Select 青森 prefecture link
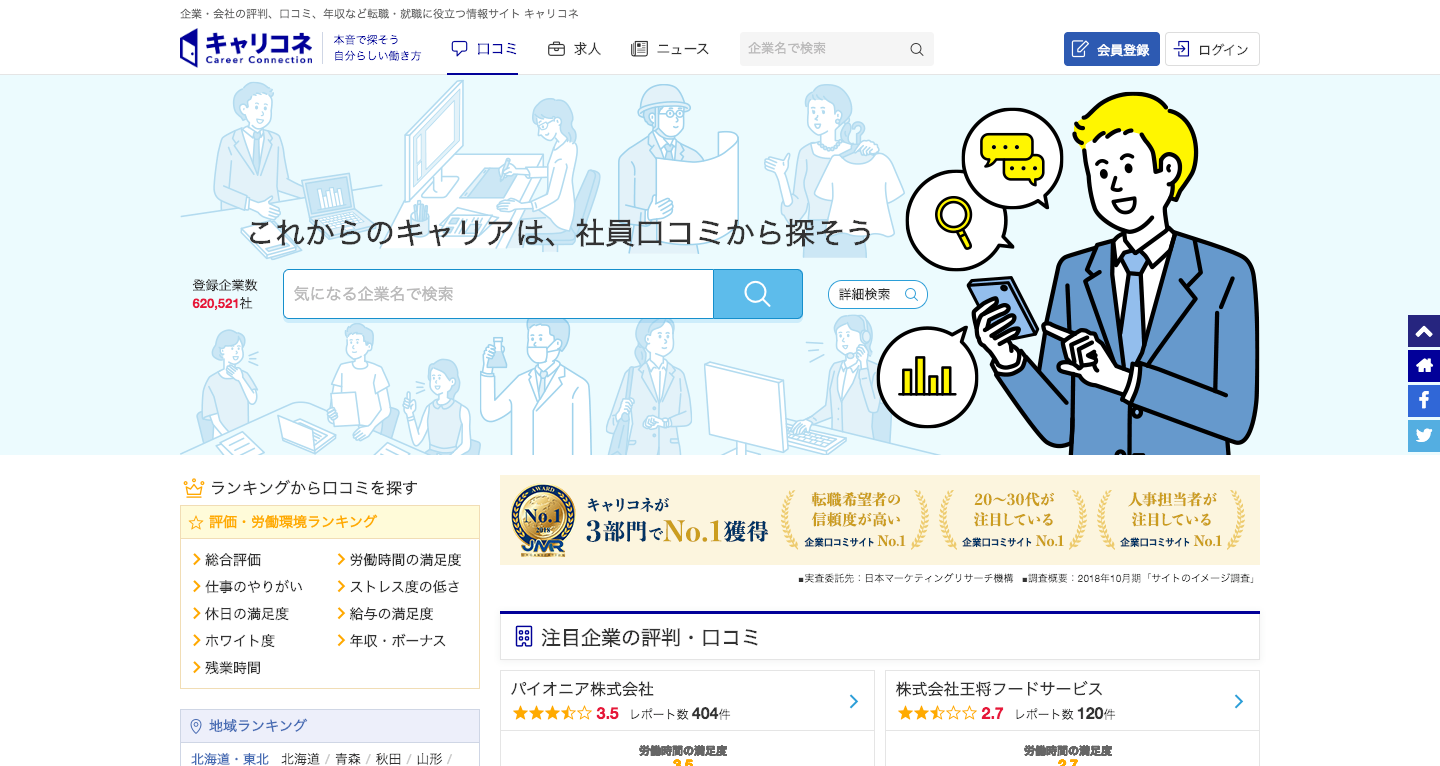1440x766 pixels. (348, 759)
